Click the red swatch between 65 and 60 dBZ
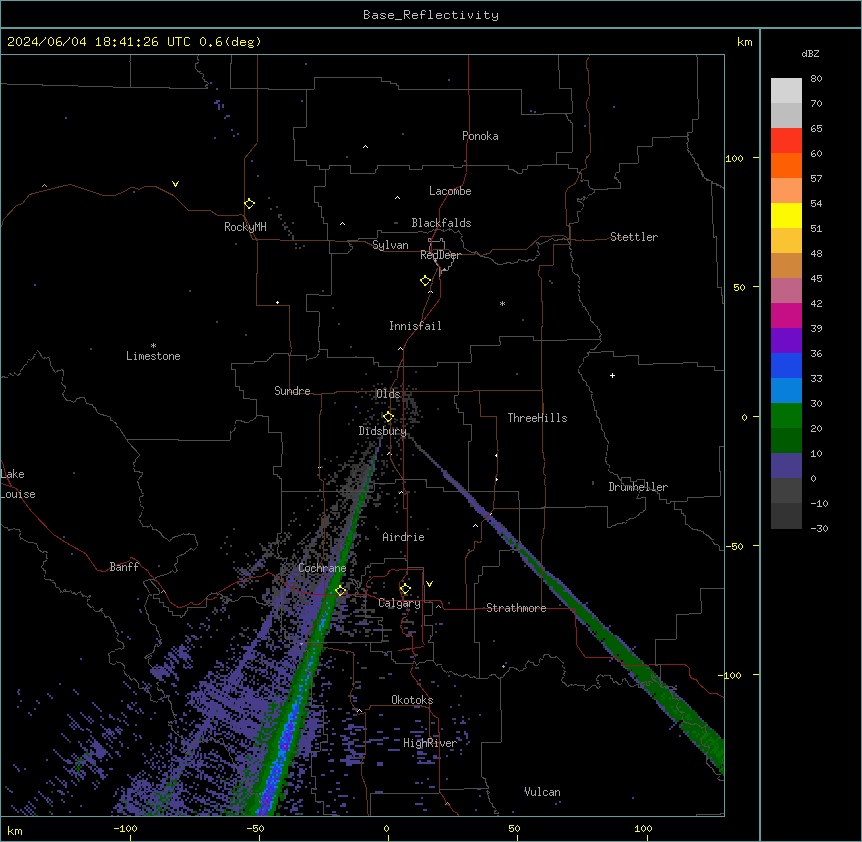The height and width of the screenshot is (842, 862). pos(786,140)
